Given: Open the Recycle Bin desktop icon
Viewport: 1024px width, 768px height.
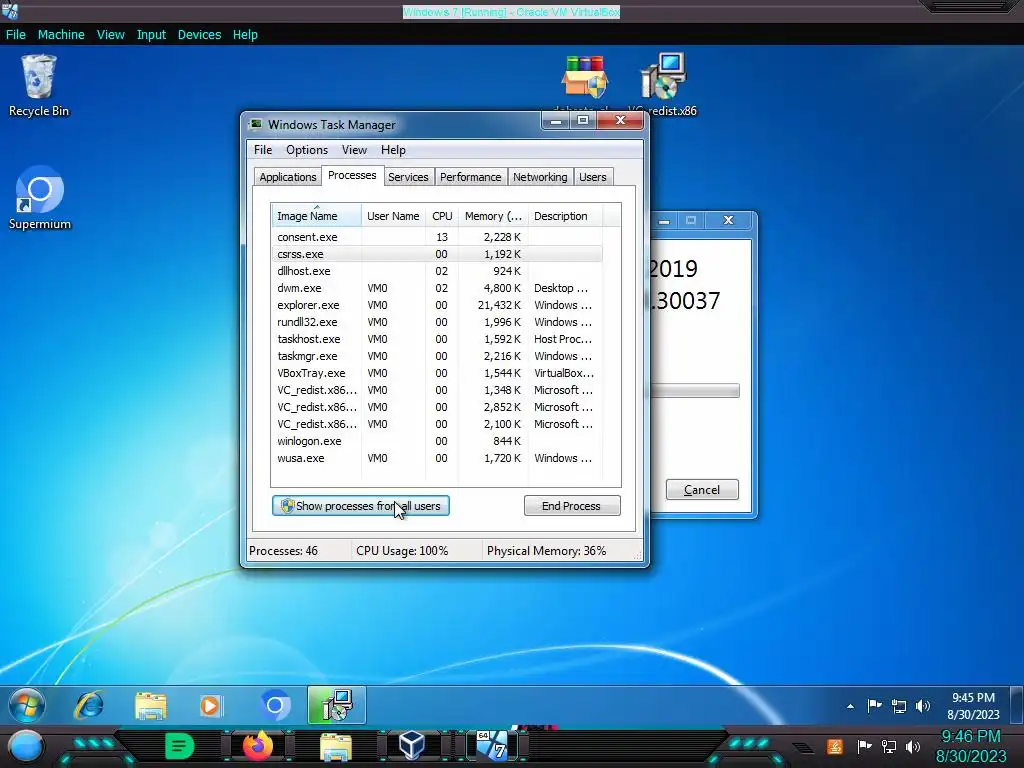Looking at the screenshot, I should click(x=39, y=86).
